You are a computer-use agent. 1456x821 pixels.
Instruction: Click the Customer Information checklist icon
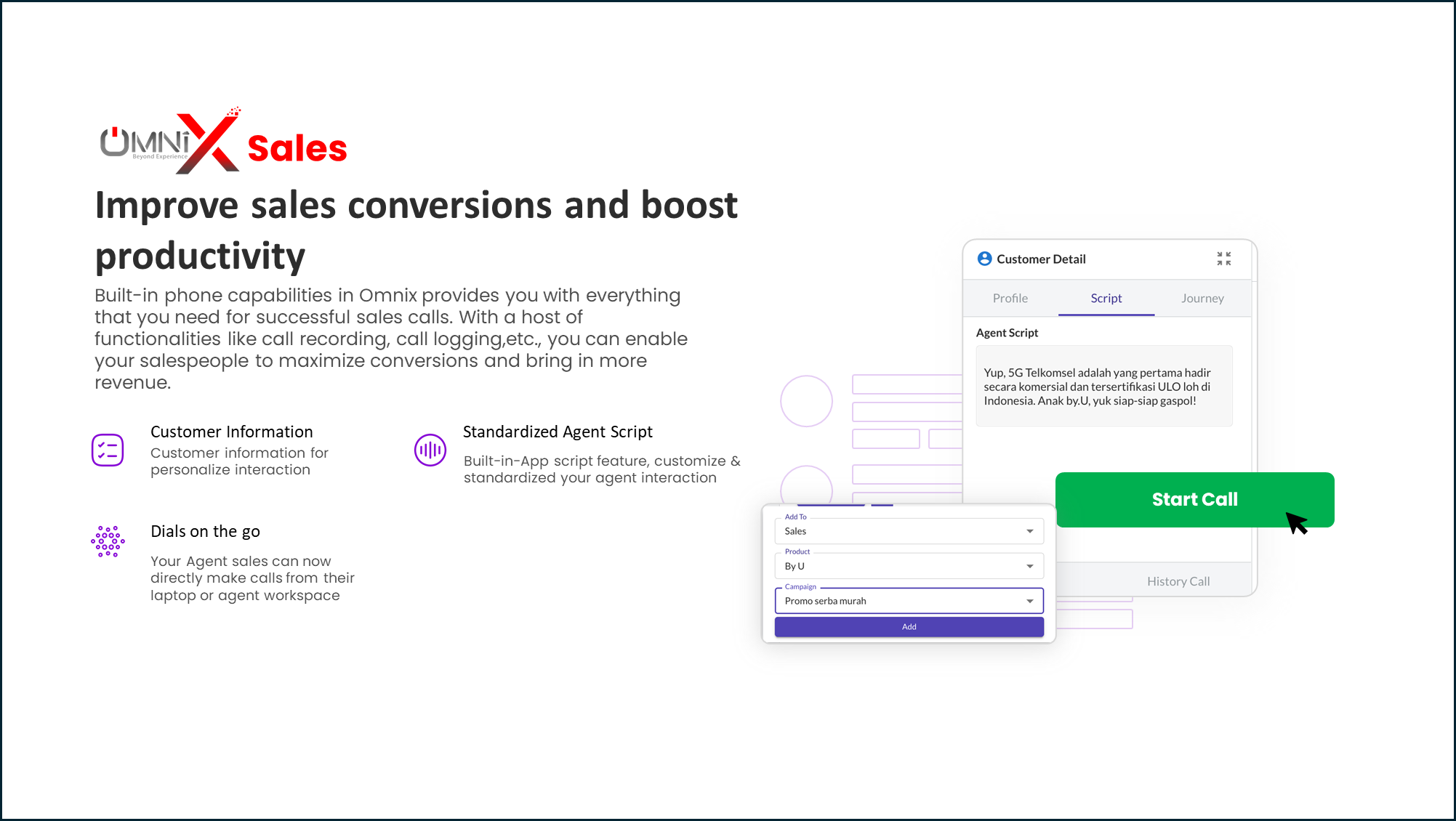point(108,450)
